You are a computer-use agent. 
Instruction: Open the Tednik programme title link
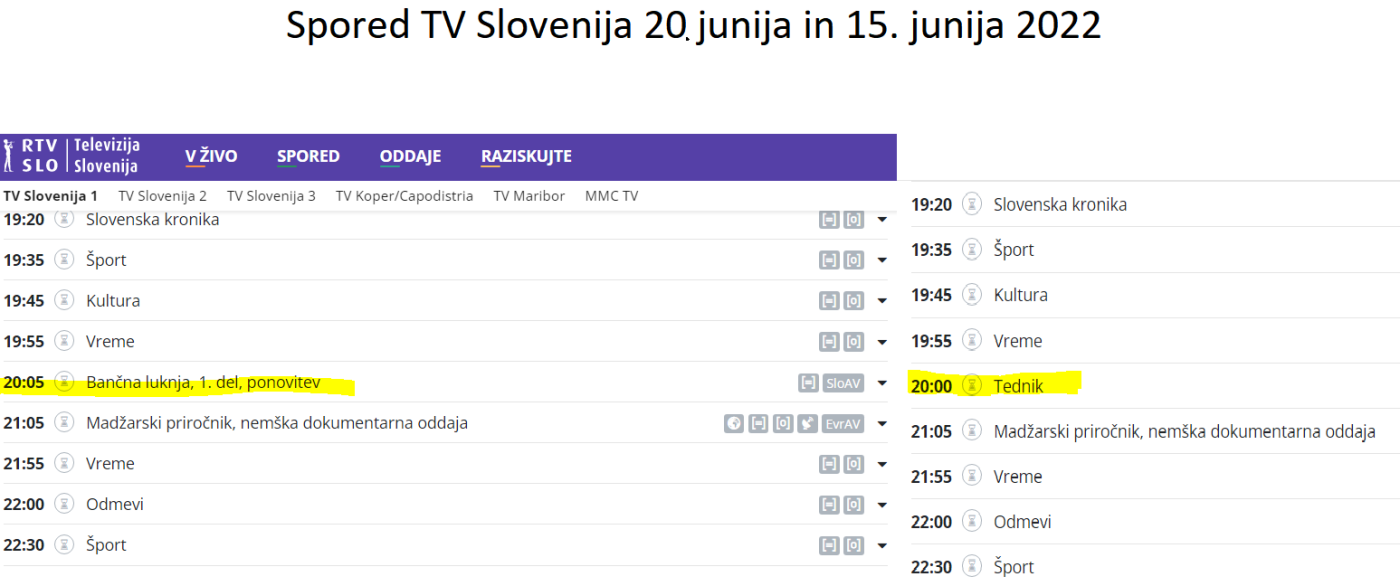click(1019, 386)
